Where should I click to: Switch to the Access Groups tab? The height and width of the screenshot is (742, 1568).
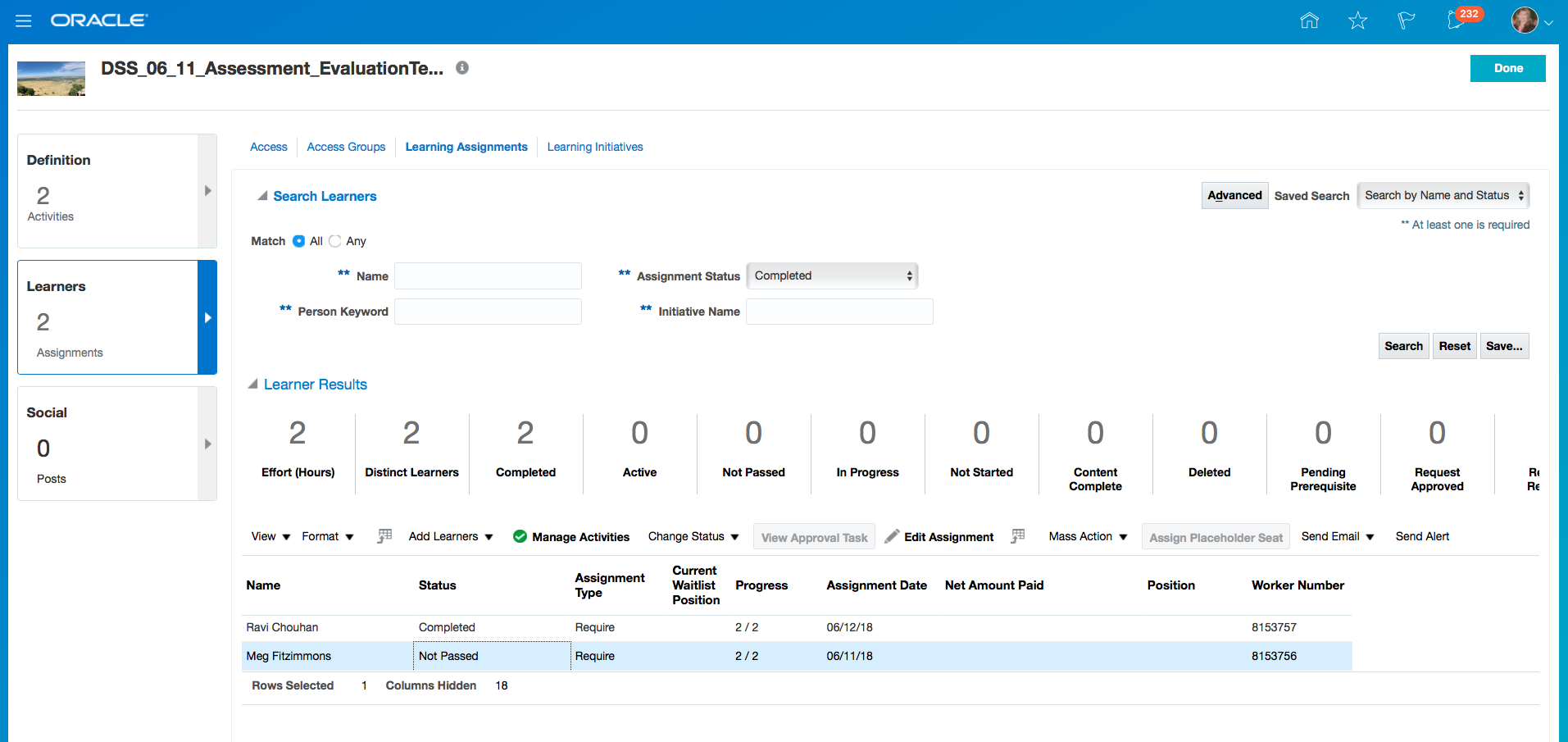(x=346, y=148)
